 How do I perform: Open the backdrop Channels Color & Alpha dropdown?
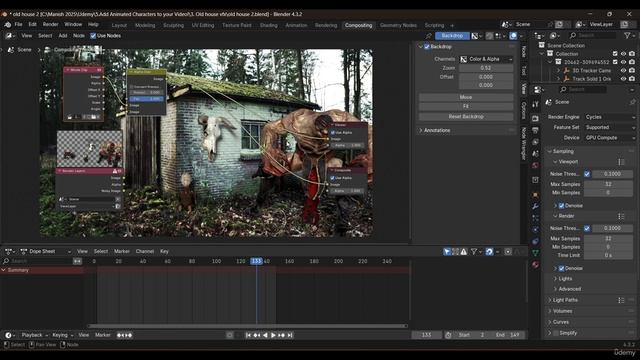(486, 59)
